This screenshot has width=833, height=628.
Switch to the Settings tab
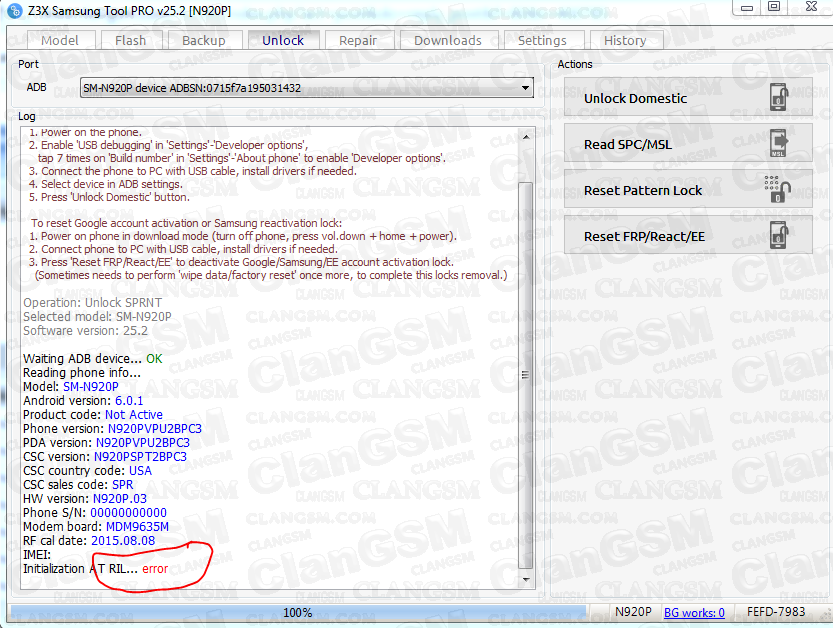click(542, 40)
